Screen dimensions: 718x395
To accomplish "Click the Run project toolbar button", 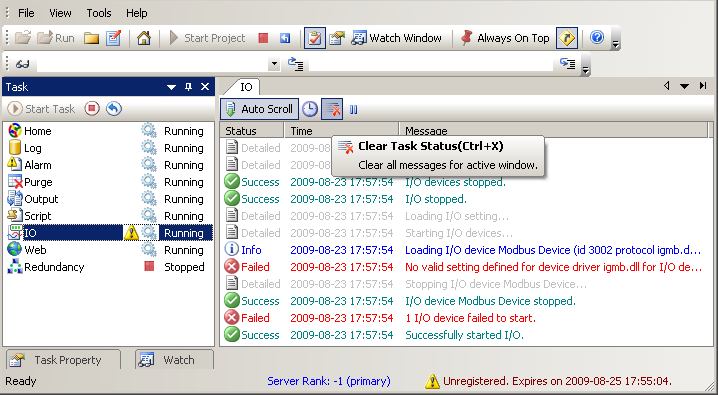I will click(56, 38).
